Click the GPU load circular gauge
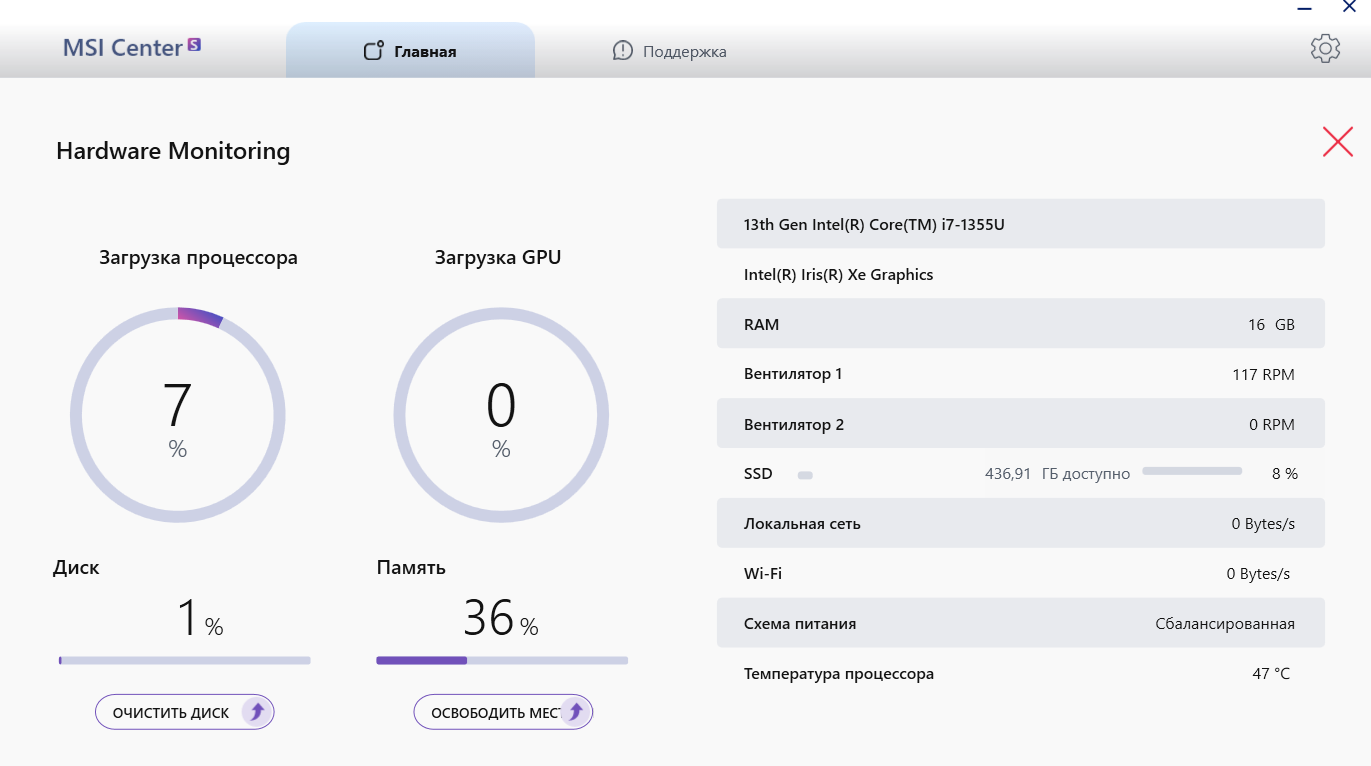Viewport: 1371px width, 766px height. [x=501, y=414]
